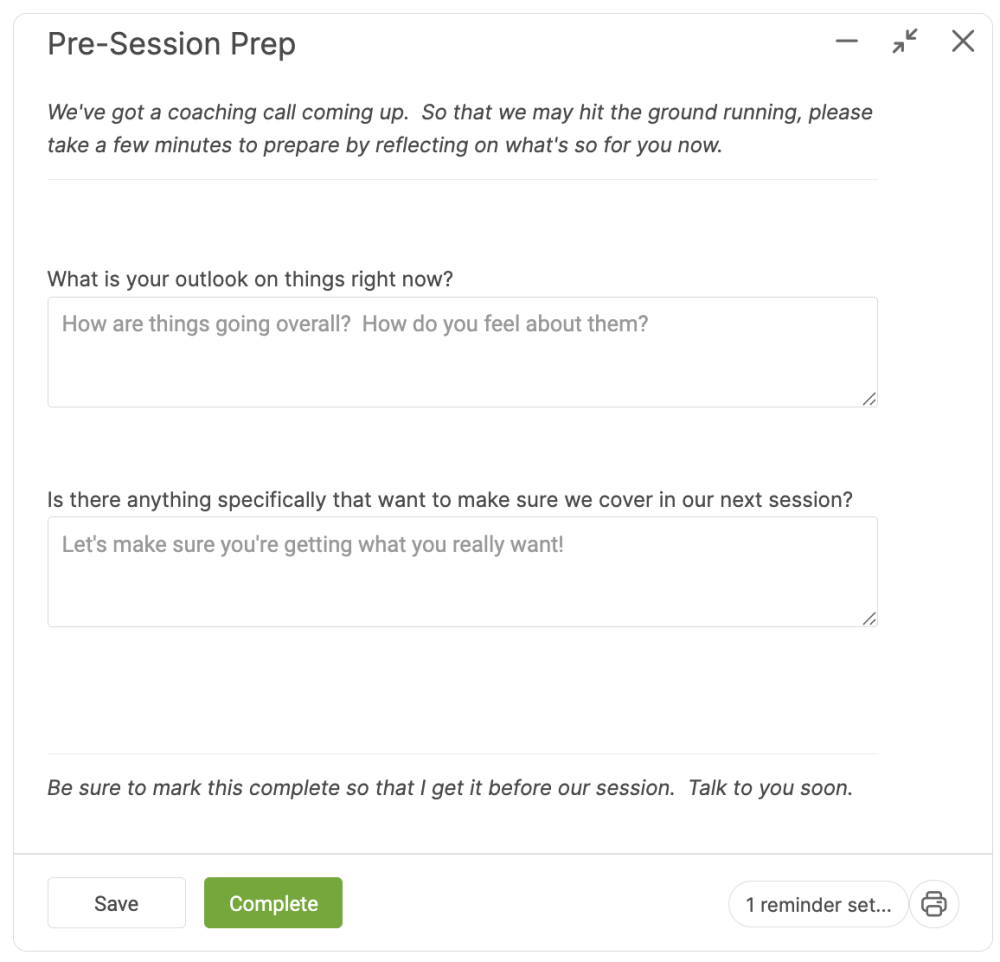This screenshot has width=1000, height=962.
Task: Click resize handle of next session text box
Action: click(869, 619)
